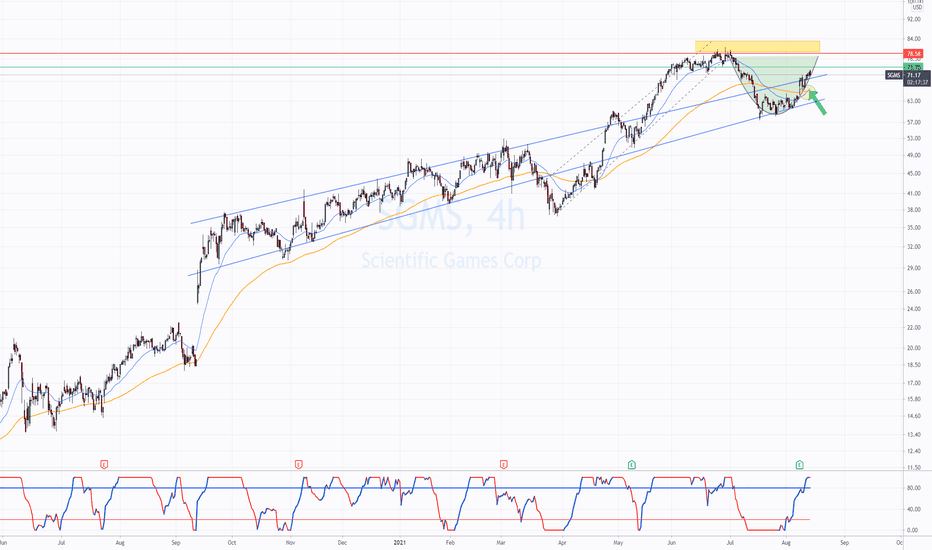The height and width of the screenshot is (550, 932).
Task: Click the SGMS symbol label on price axis
Action: click(x=894, y=76)
